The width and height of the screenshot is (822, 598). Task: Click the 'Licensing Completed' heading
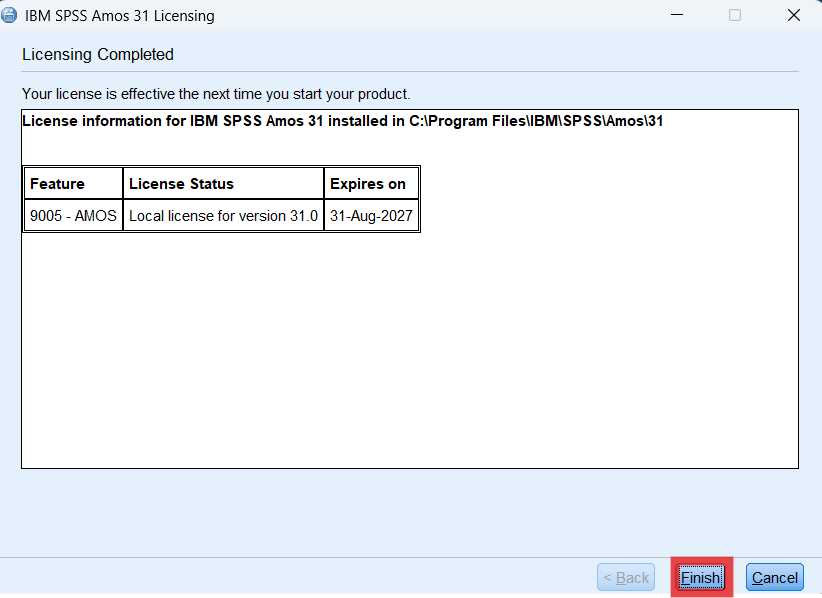[98, 55]
